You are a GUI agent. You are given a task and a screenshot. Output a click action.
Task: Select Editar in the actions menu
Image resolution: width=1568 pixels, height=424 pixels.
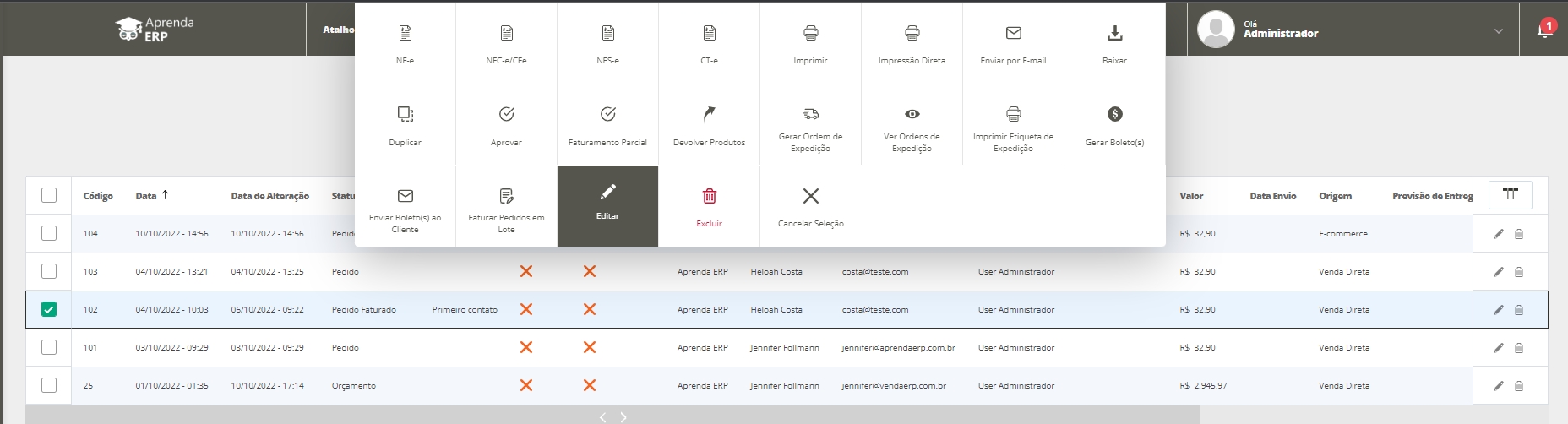pyautogui.click(x=607, y=205)
